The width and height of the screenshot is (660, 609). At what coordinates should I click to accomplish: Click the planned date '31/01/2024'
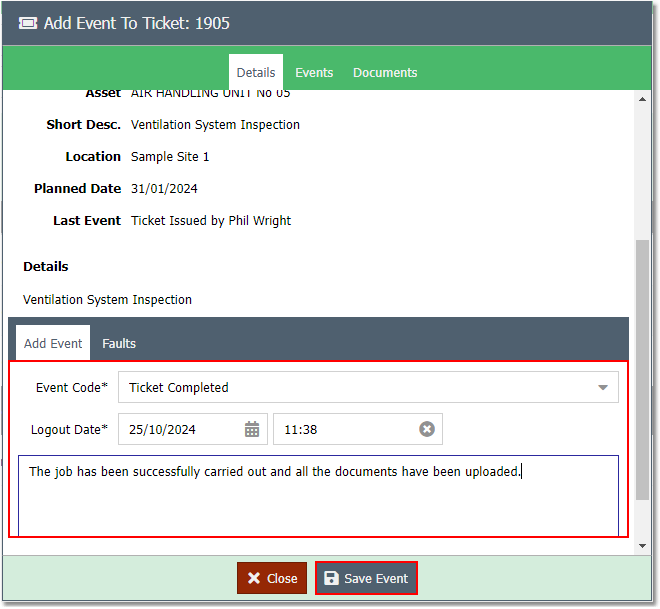pos(164,189)
